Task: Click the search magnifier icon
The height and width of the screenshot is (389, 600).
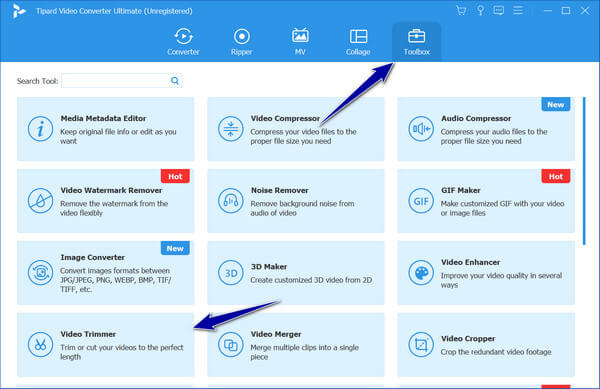Action: 175,81
